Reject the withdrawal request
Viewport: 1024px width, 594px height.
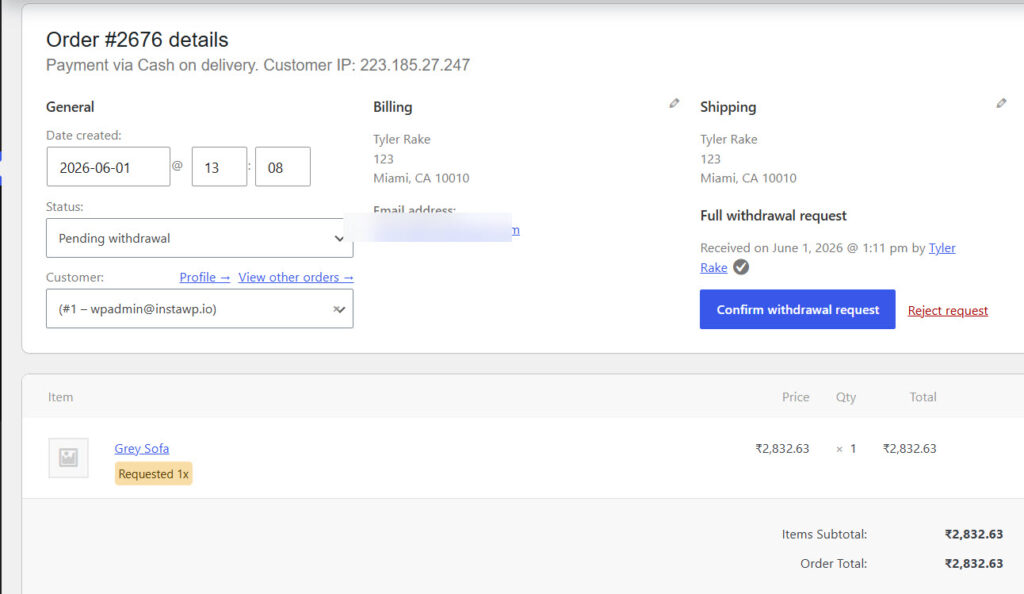[948, 311]
